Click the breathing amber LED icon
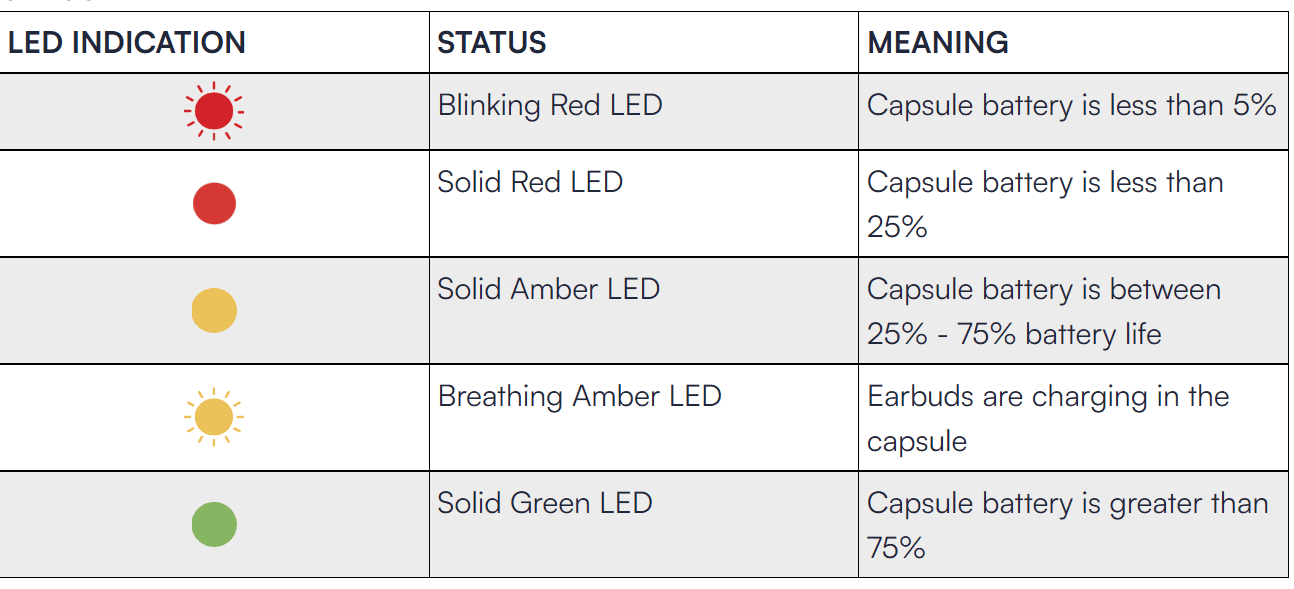 coord(214,417)
